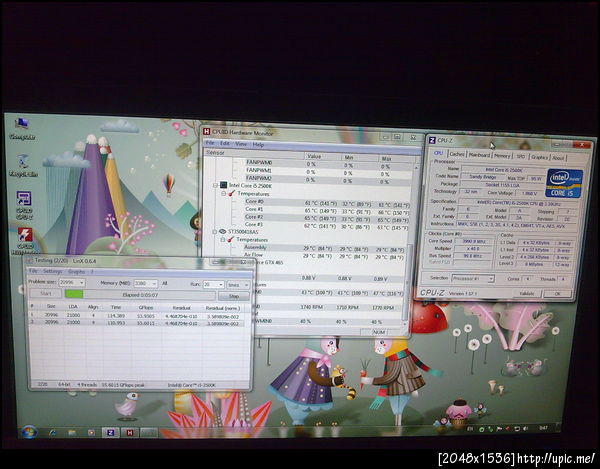Image resolution: width=600 pixels, height=469 pixels.
Task: Open HWMonitor View menu
Action: 241,144
